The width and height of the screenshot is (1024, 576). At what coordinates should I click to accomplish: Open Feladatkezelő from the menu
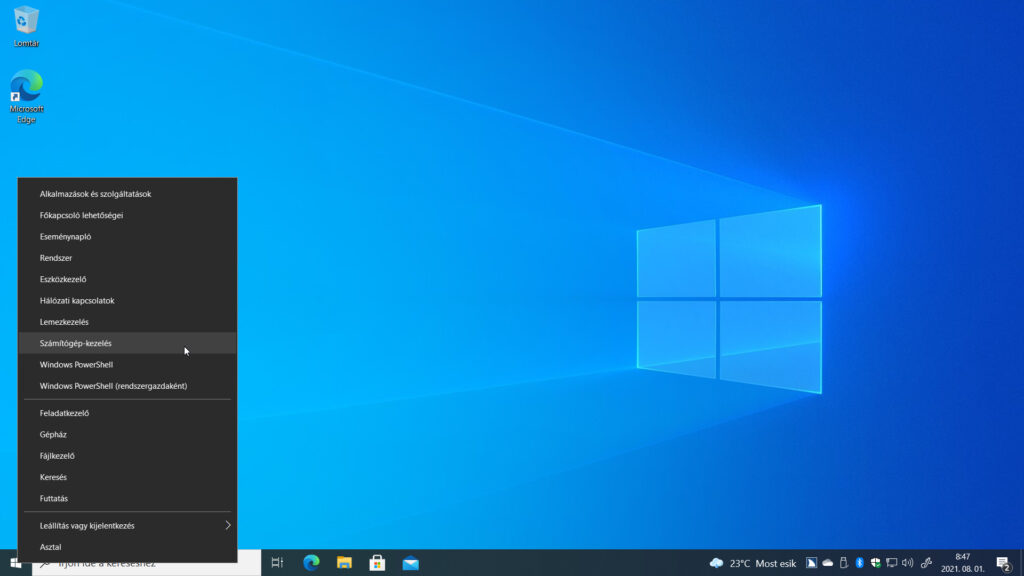click(x=127, y=413)
